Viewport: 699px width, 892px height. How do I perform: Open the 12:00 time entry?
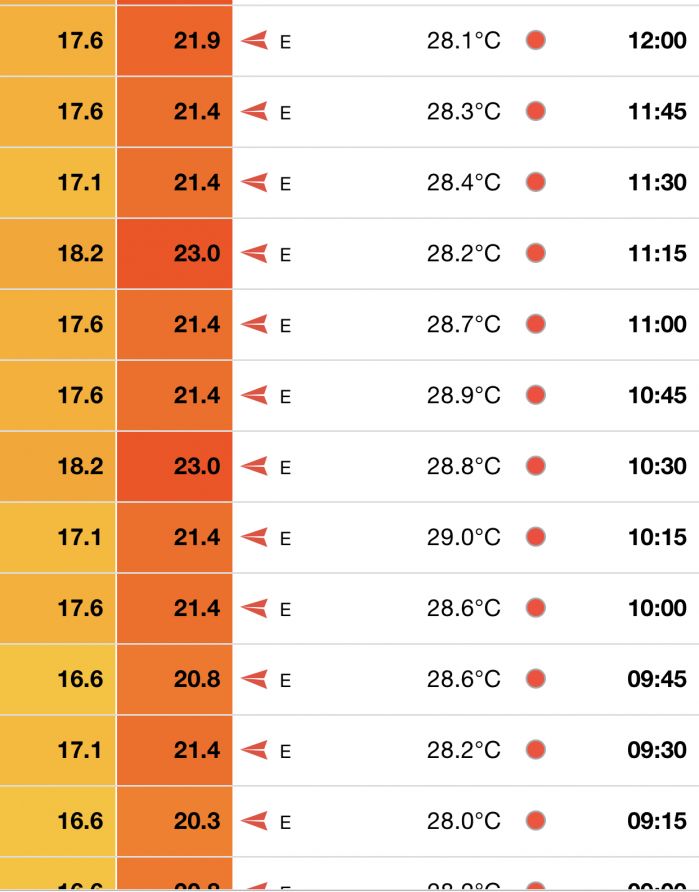pyautogui.click(x=657, y=40)
